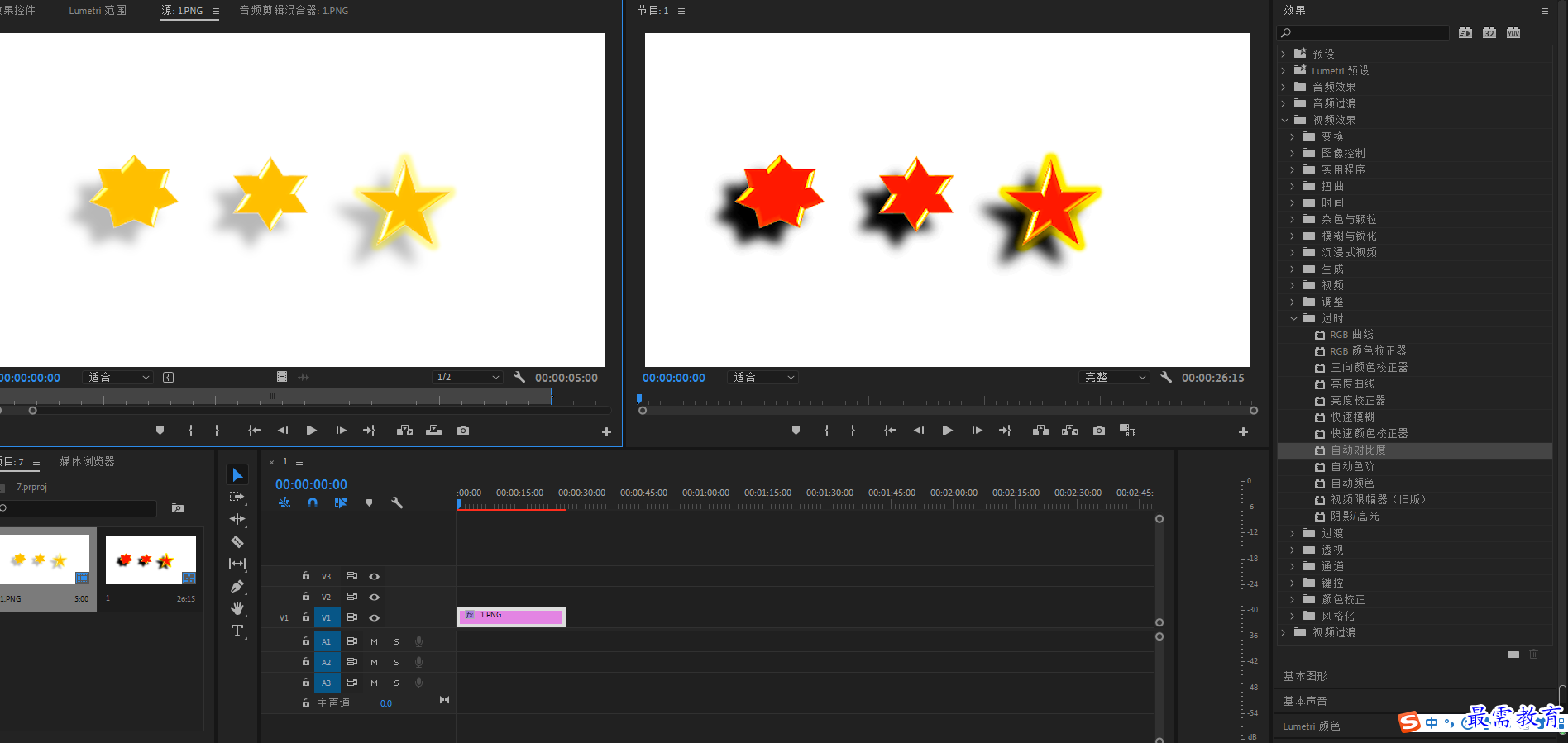This screenshot has height=743, width=1568.
Task: Mute audio track A1
Action: [x=374, y=641]
